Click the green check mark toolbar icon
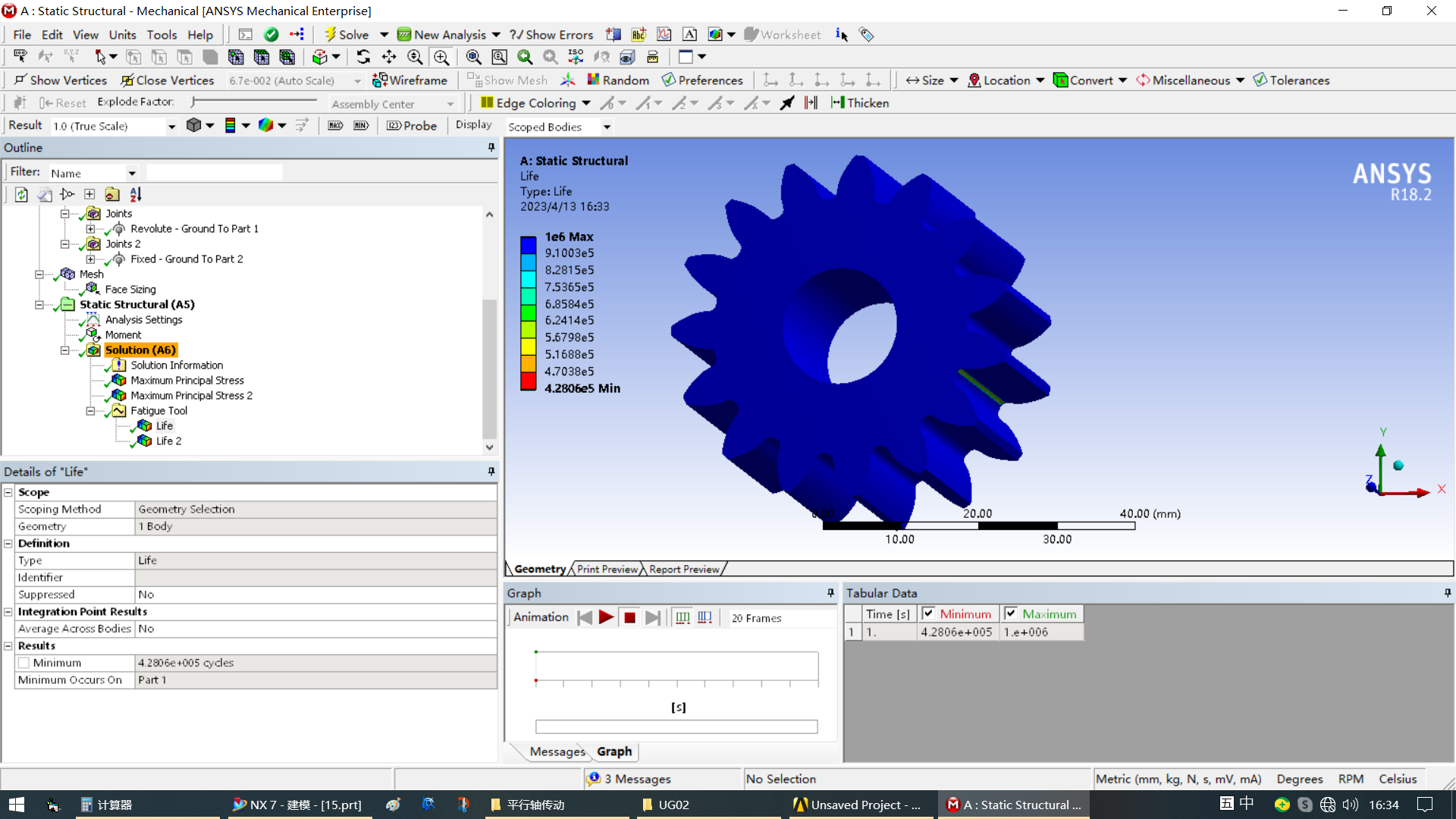Screen dimensions: 1456x819 click(271, 34)
